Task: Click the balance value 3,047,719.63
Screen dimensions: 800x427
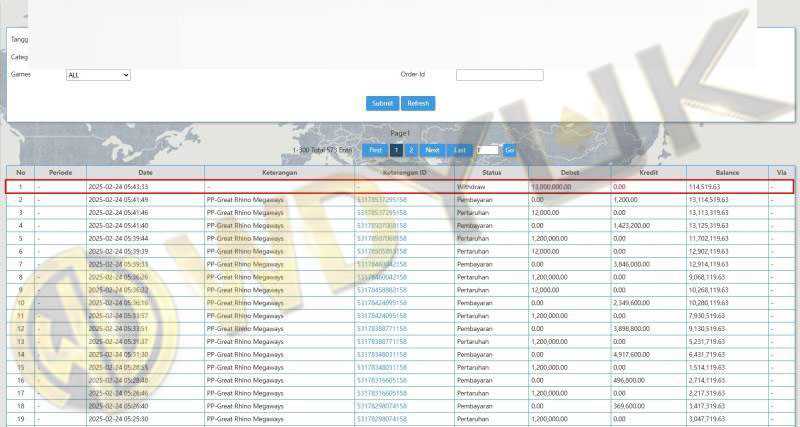Action: coord(707,419)
